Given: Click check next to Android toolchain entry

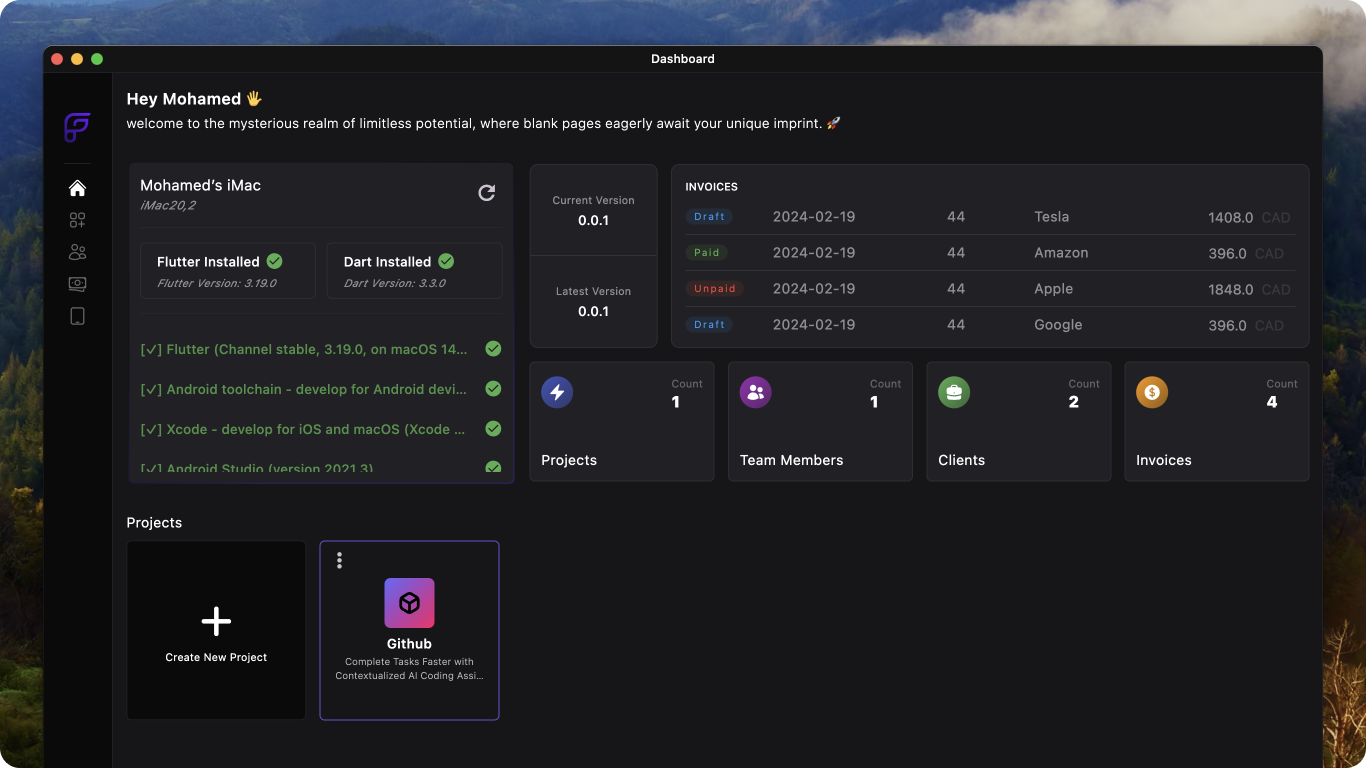Looking at the screenshot, I should click(x=493, y=389).
